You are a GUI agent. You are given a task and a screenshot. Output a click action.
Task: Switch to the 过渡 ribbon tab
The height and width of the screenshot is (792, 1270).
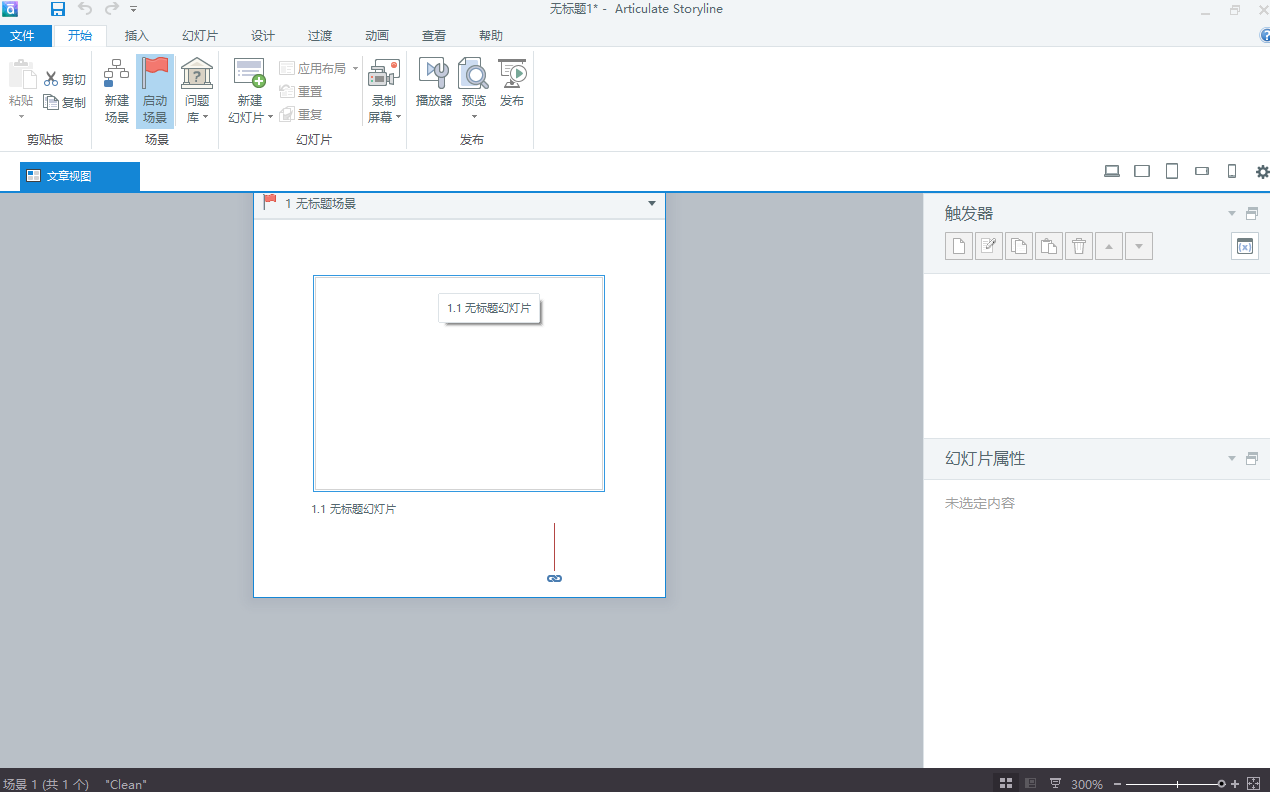[320, 36]
